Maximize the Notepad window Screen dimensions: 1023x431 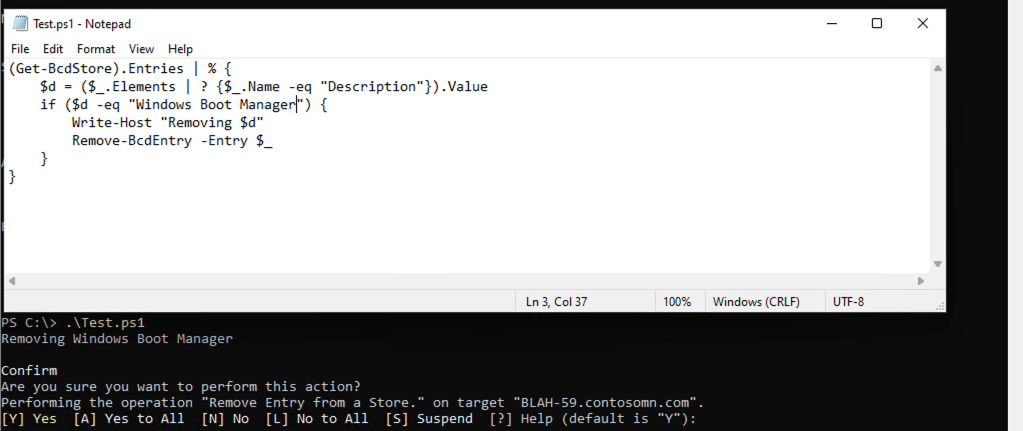877,24
